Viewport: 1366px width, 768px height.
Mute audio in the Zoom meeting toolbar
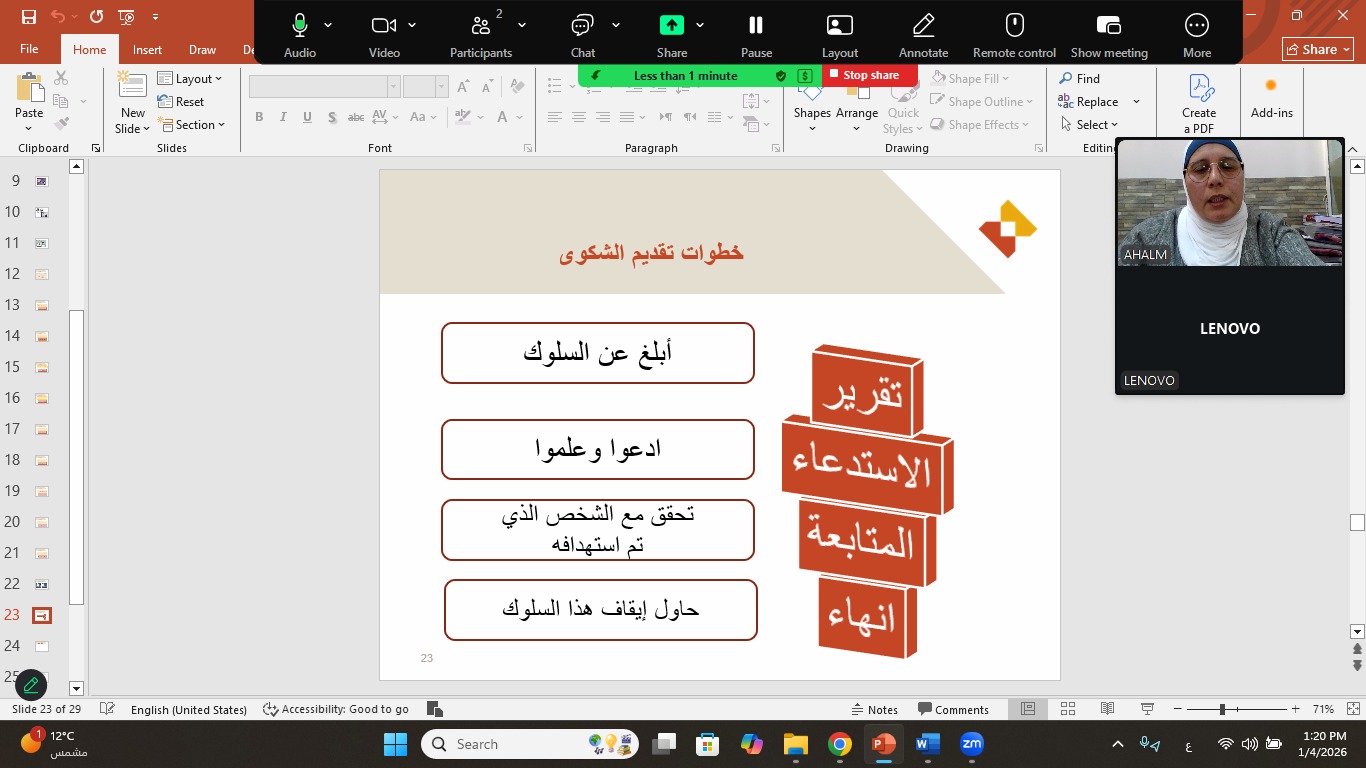pos(299,27)
